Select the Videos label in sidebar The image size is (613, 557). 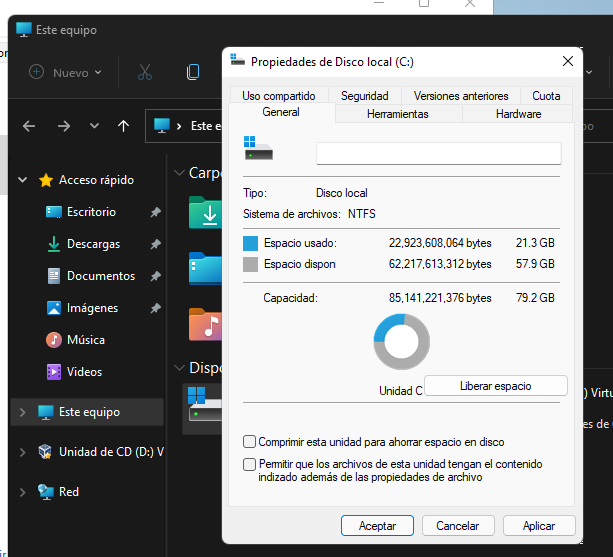pos(84,372)
